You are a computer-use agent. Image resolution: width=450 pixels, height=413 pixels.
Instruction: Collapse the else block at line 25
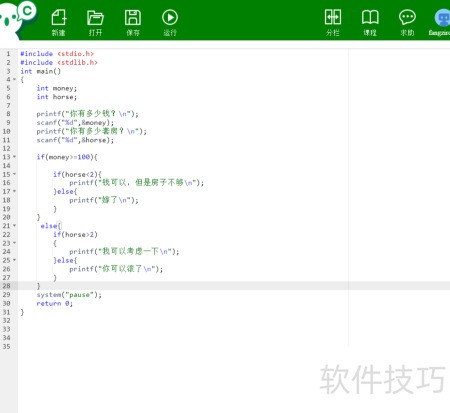pyautogui.click(x=14, y=260)
